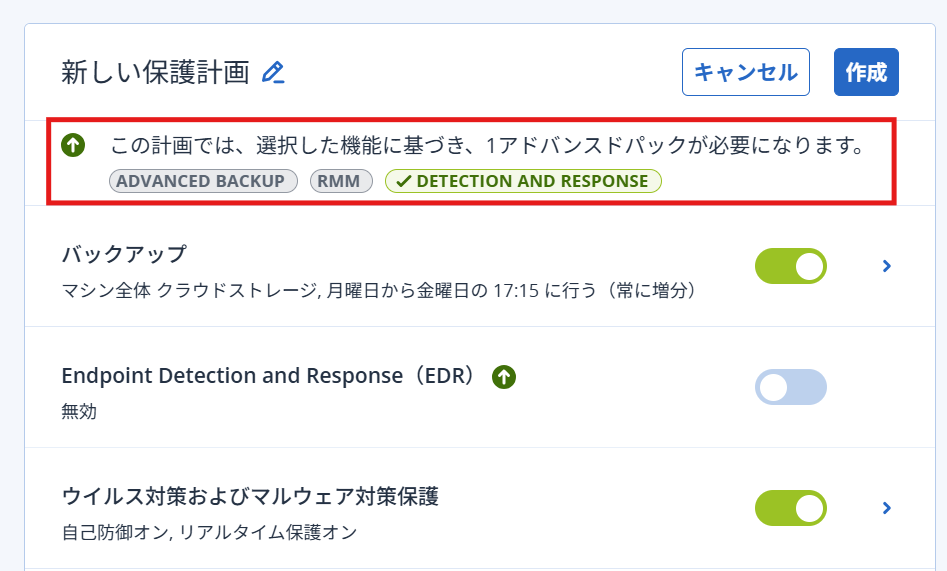Click the DETECTION AND RESPONSE tag

(x=532, y=182)
